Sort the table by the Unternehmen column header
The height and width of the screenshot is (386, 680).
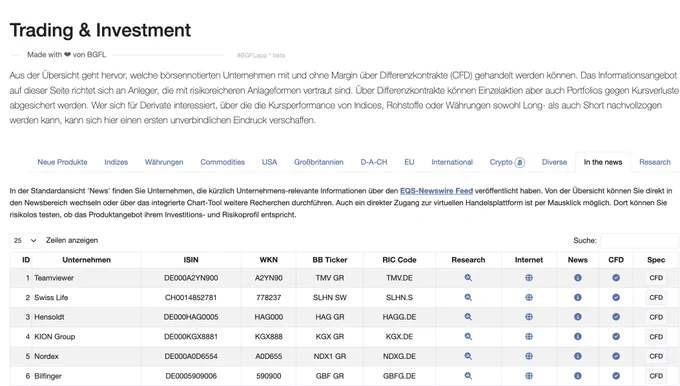[x=86, y=260]
